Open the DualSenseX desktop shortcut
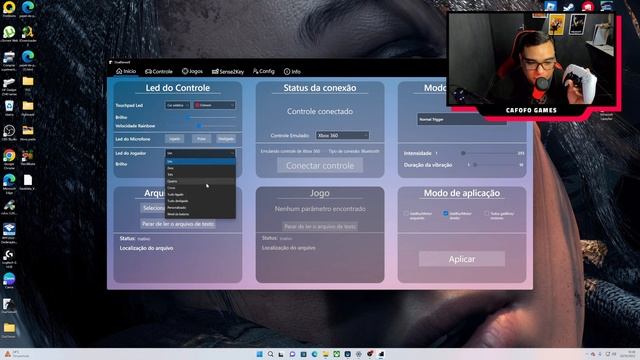The image size is (640, 360). click(x=9, y=305)
